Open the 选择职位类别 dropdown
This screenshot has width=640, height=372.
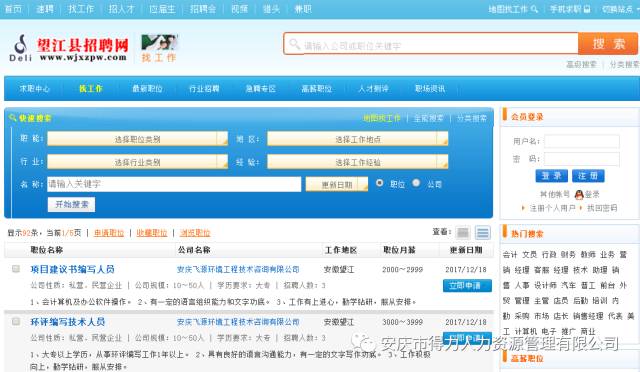(x=138, y=139)
